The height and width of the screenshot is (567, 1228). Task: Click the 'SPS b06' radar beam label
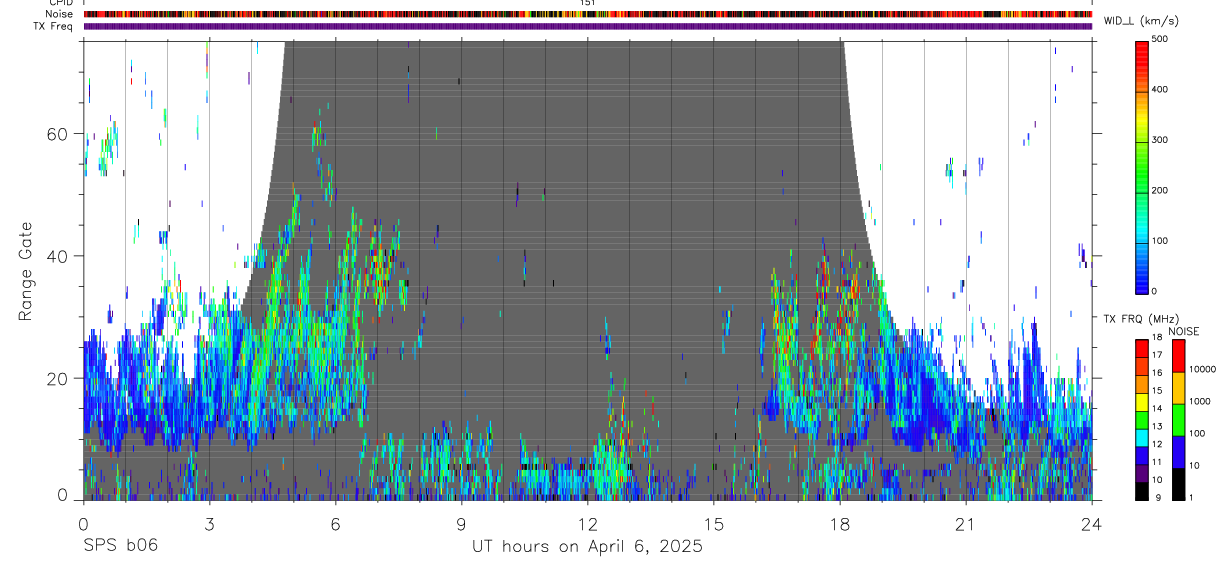pos(120,546)
